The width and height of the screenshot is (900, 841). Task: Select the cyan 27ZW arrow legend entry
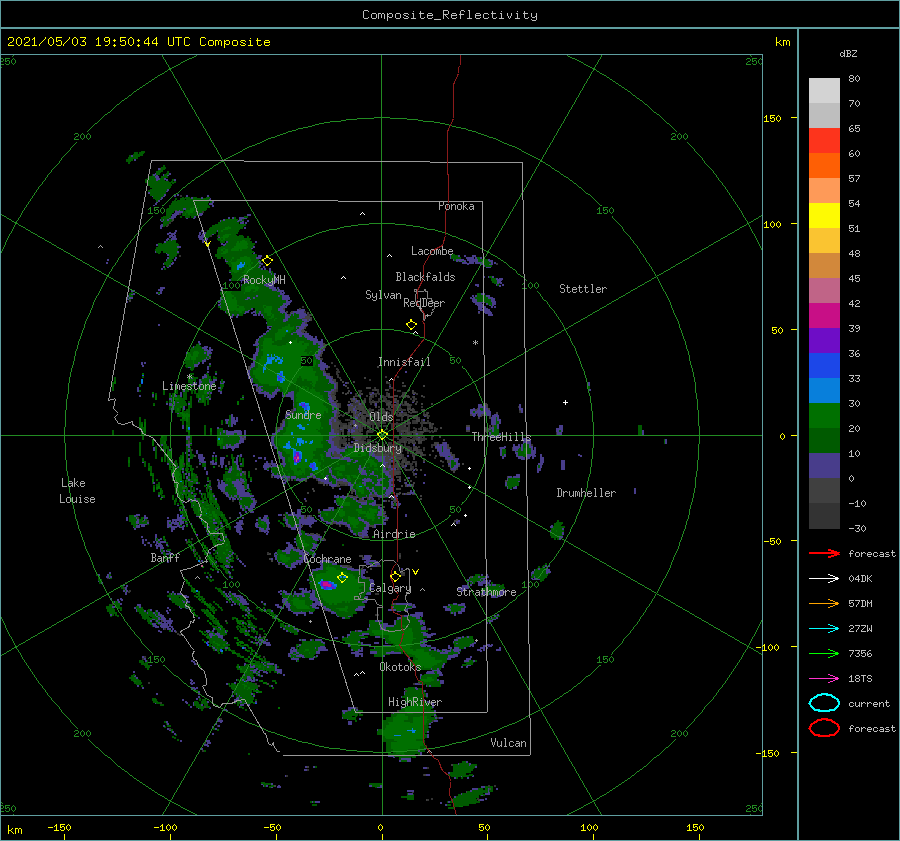pyautogui.click(x=824, y=629)
